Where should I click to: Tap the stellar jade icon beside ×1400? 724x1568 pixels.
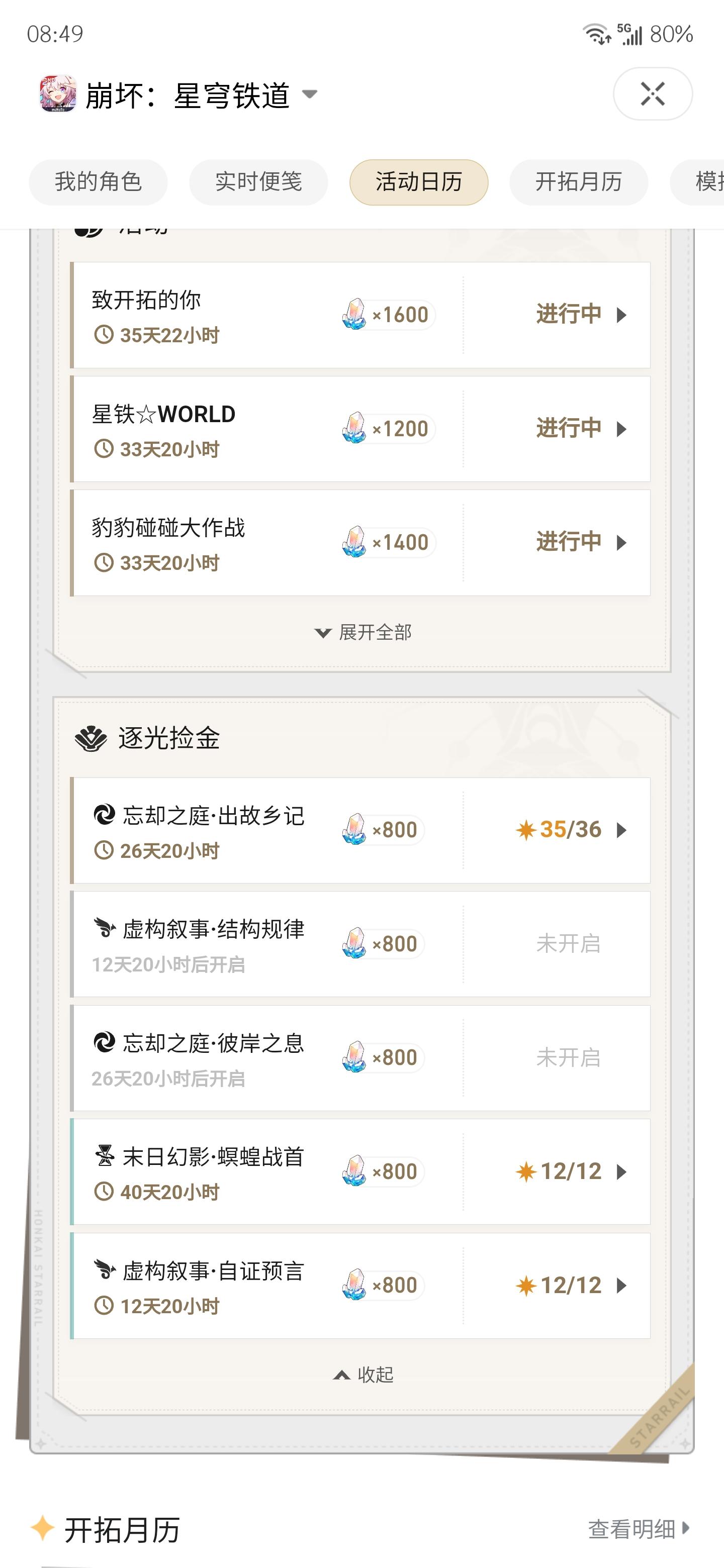(354, 542)
